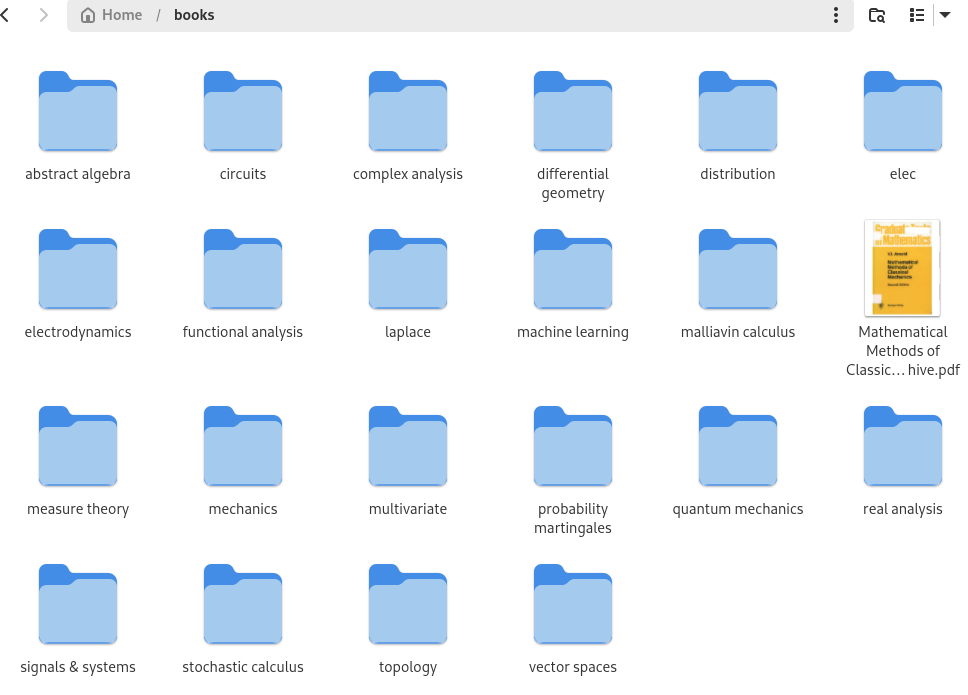The image size is (968, 695).
Task: Click the "complex analysis" label
Action: (407, 174)
